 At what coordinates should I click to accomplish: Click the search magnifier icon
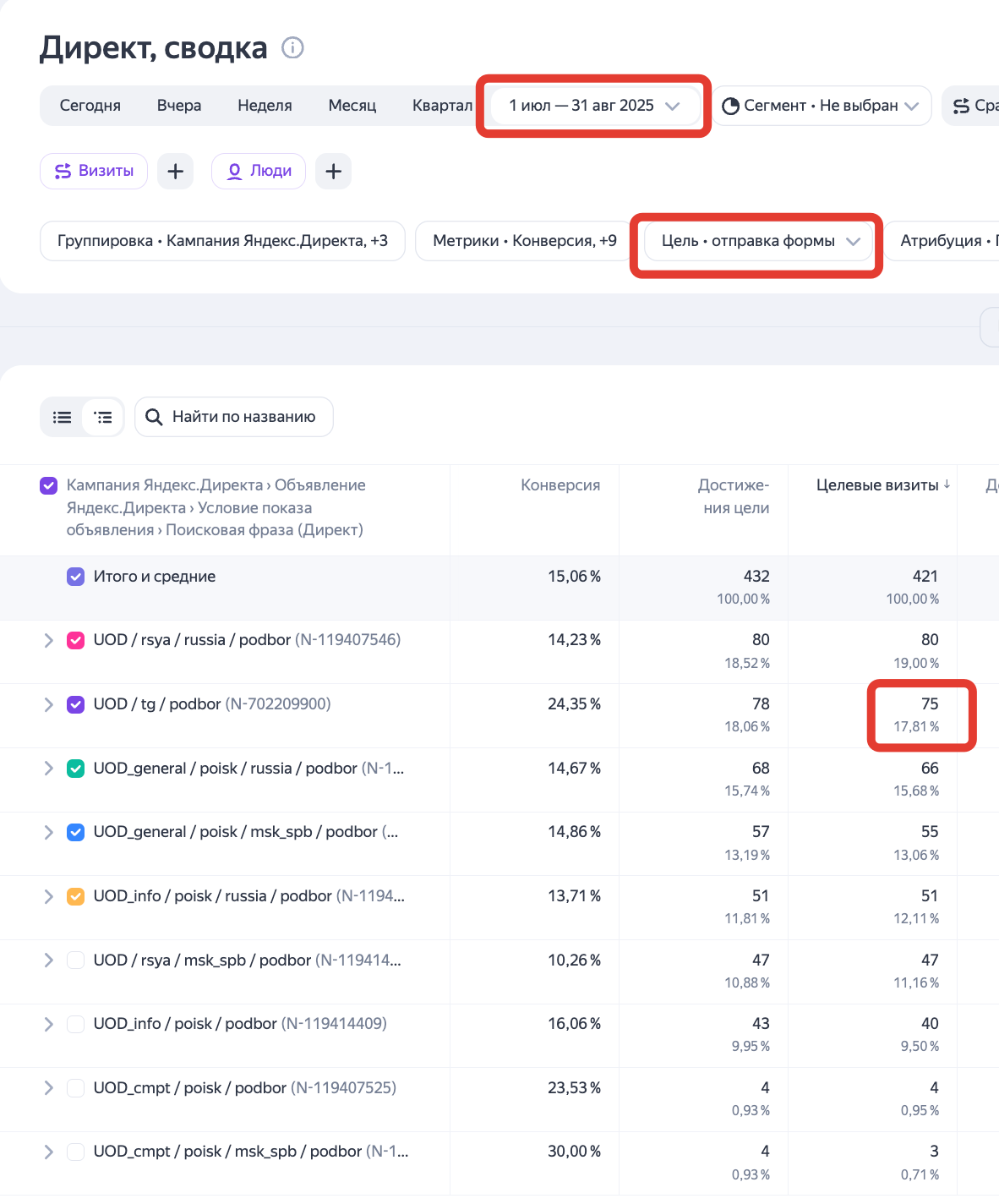click(154, 417)
